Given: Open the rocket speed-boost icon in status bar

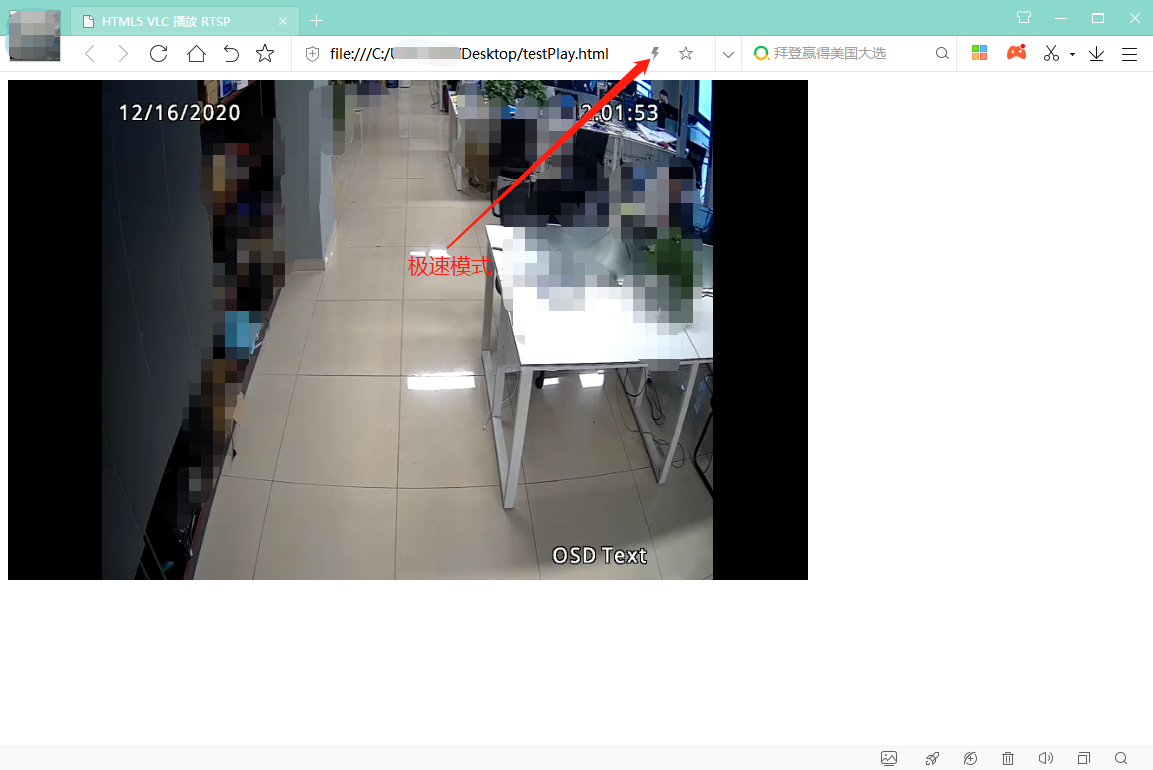Looking at the screenshot, I should coord(931,758).
